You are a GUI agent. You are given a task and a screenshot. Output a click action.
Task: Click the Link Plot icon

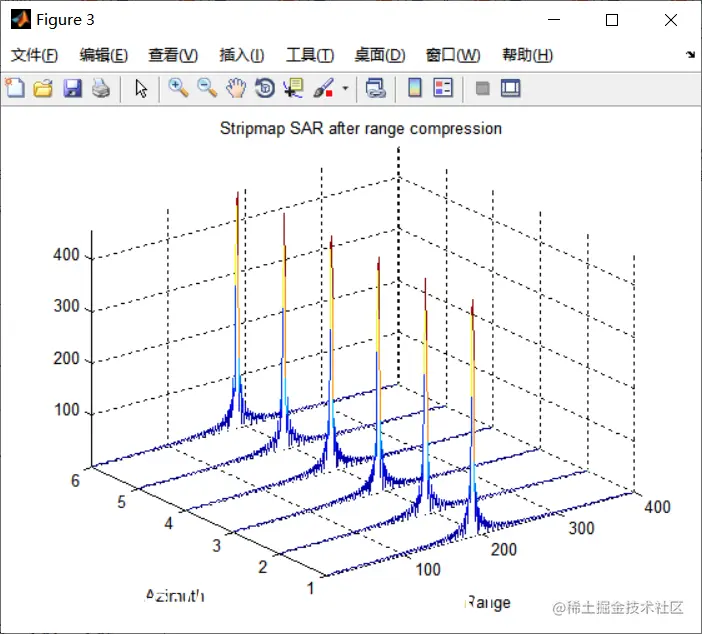[376, 88]
